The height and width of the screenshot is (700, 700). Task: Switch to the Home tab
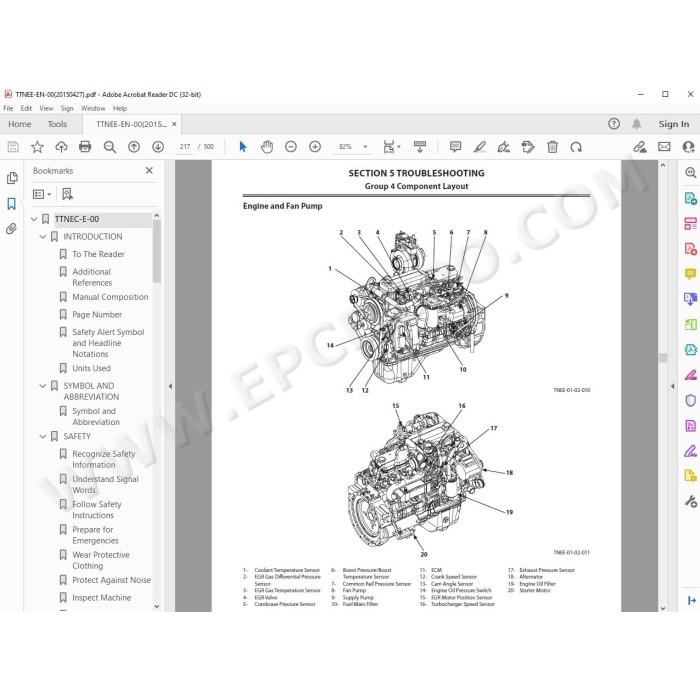[x=20, y=124]
